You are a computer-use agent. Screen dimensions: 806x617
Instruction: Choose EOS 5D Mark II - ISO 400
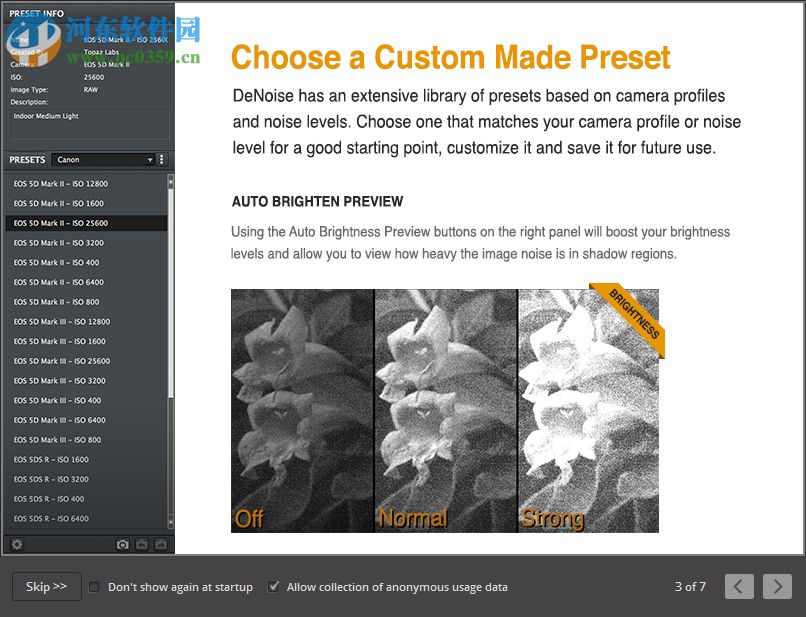pos(86,263)
